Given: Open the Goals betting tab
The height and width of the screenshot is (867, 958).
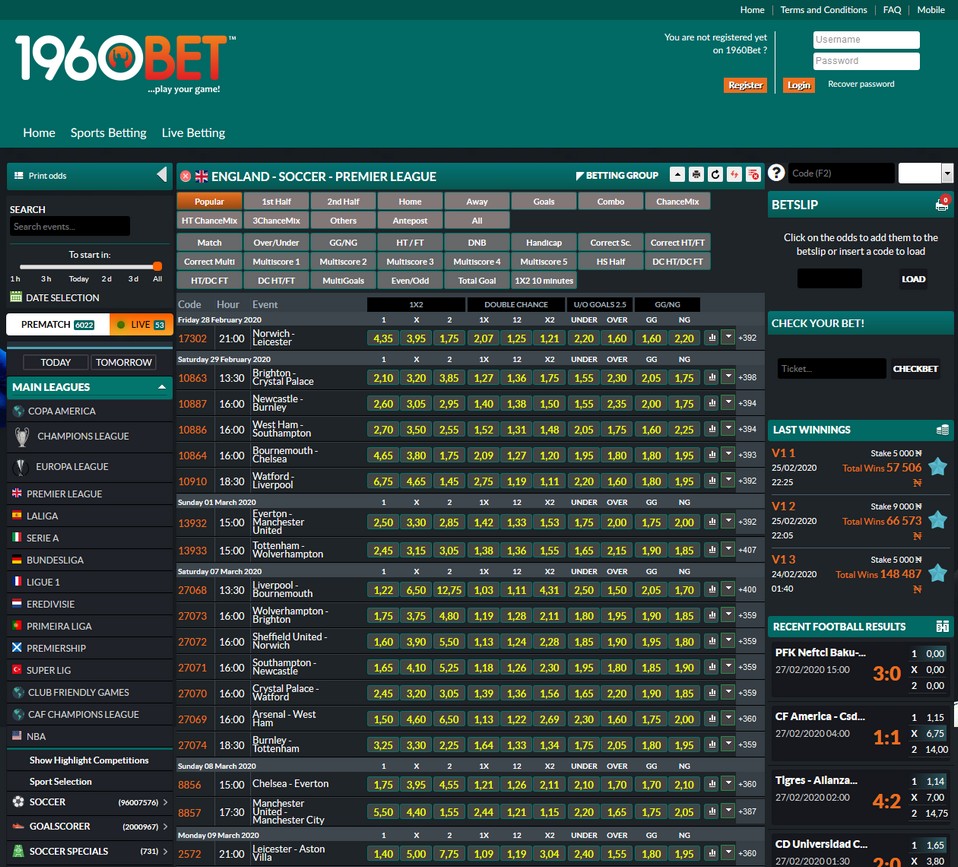Looking at the screenshot, I should coord(544,201).
